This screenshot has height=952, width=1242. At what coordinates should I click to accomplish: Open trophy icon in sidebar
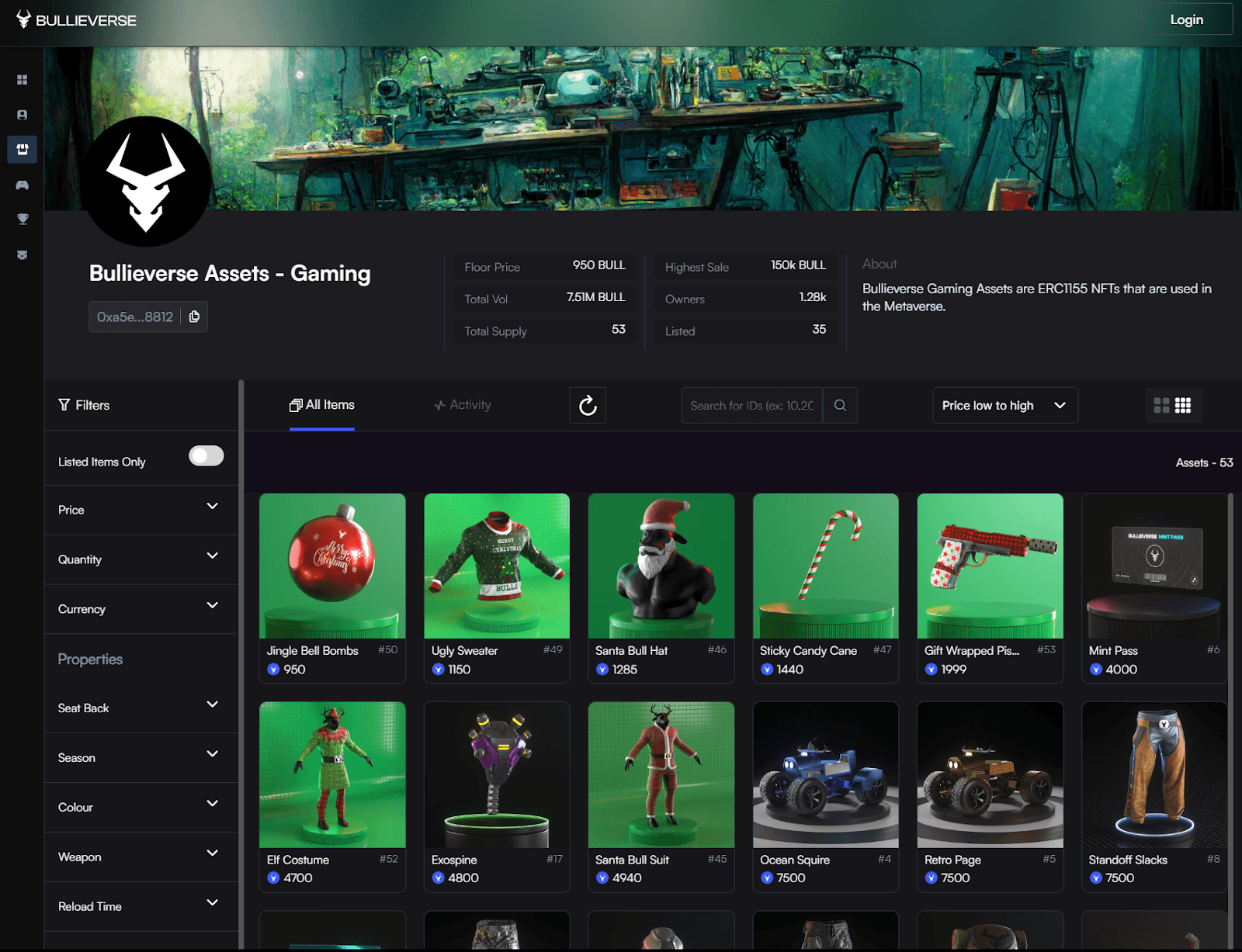[23, 220]
